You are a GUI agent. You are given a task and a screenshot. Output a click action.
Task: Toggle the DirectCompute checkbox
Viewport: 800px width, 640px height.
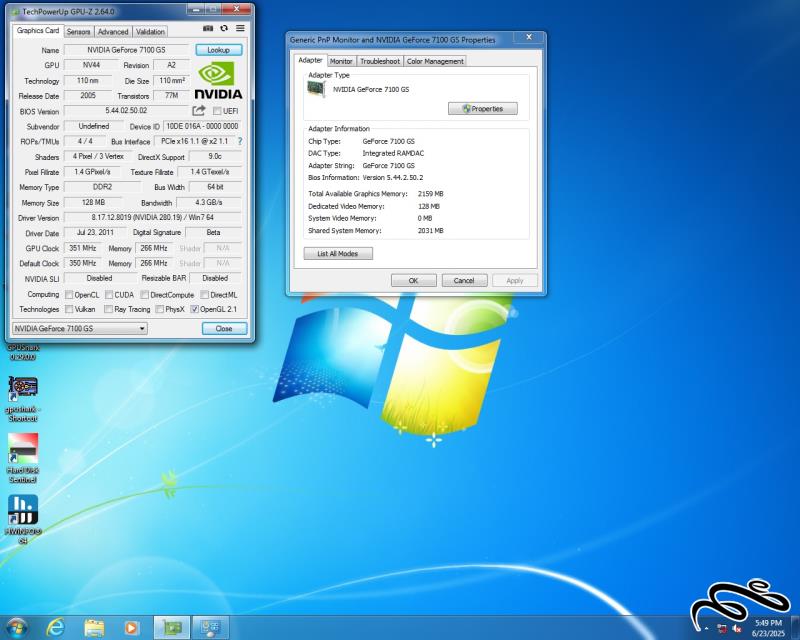point(144,294)
